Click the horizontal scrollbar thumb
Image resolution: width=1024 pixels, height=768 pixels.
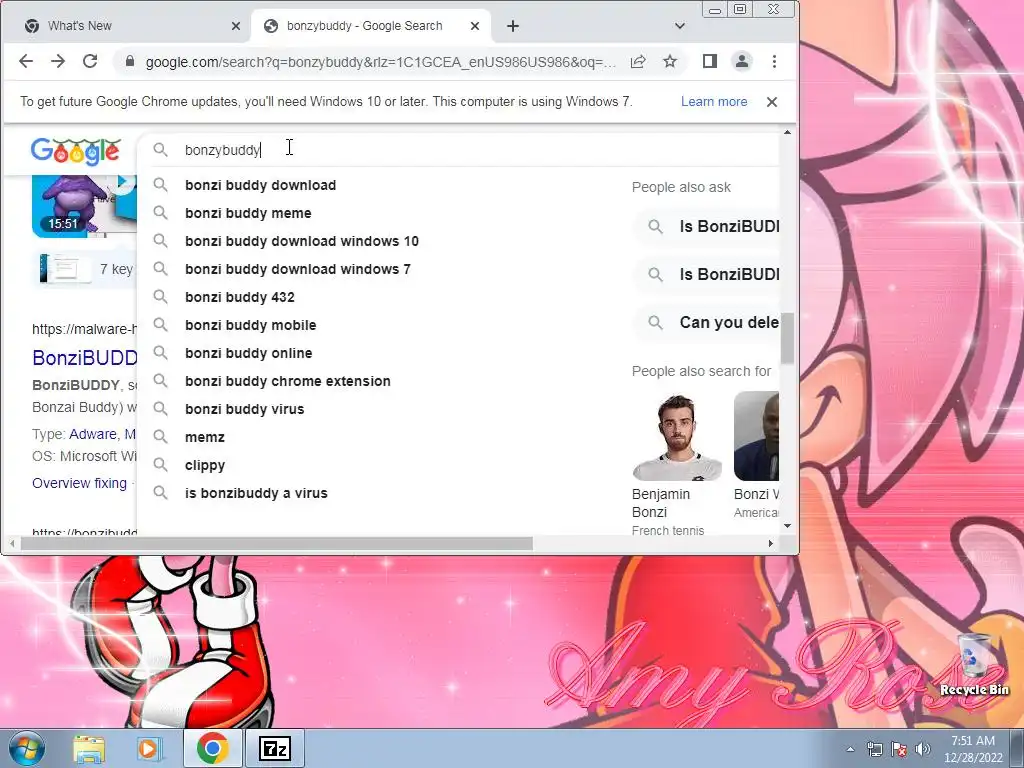276,544
